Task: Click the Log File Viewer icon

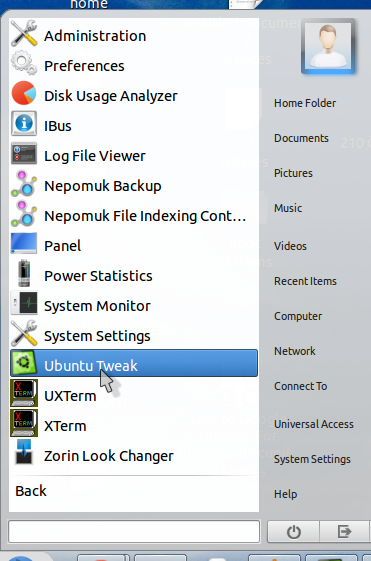Action: (24, 153)
